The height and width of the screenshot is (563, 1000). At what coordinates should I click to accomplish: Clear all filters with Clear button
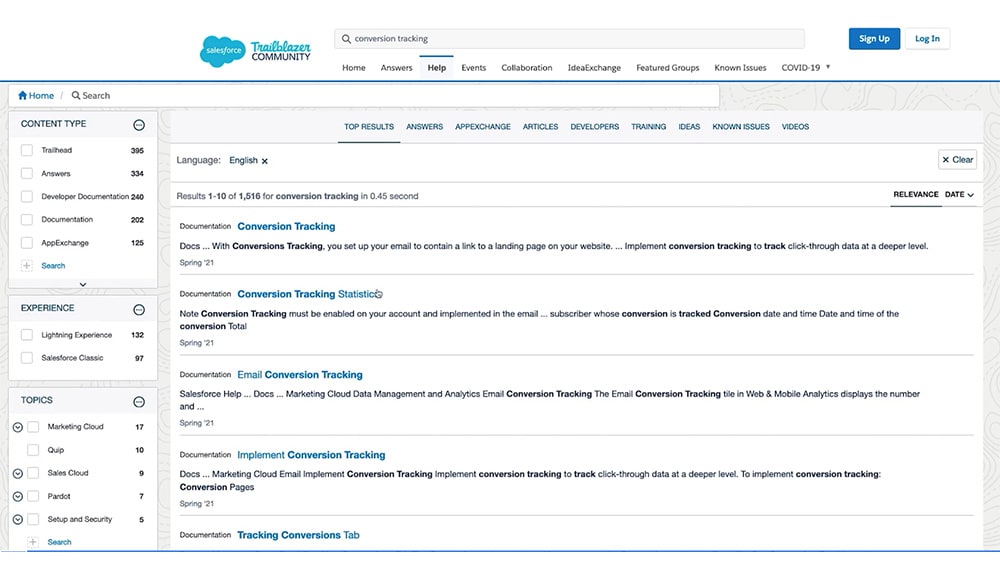tap(957, 160)
